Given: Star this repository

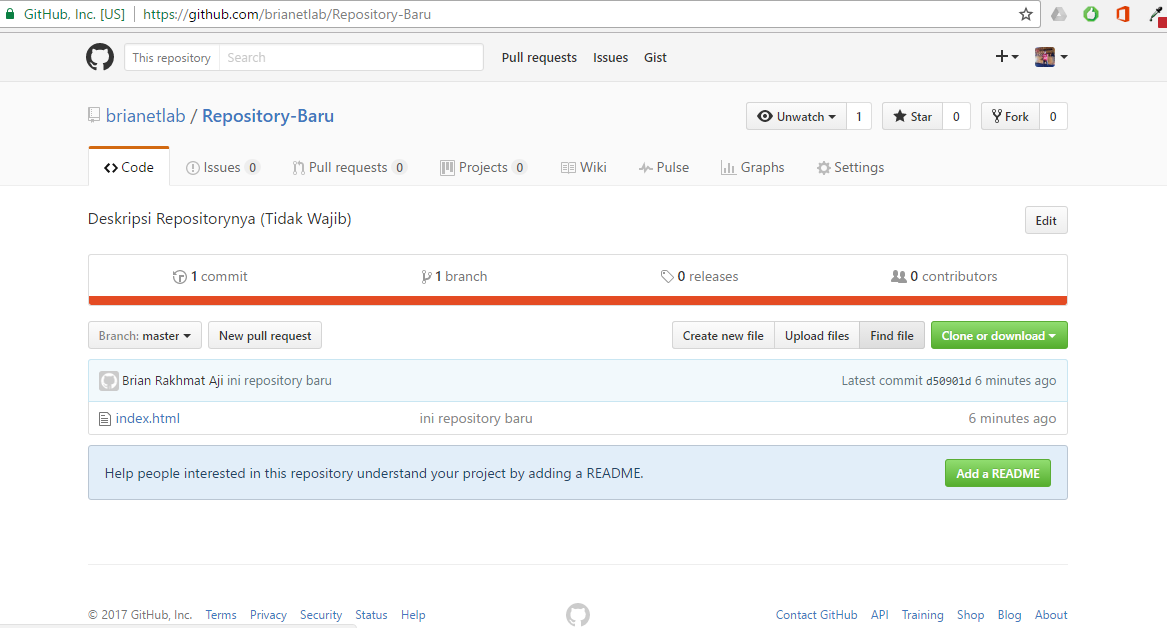Looking at the screenshot, I should (912, 116).
